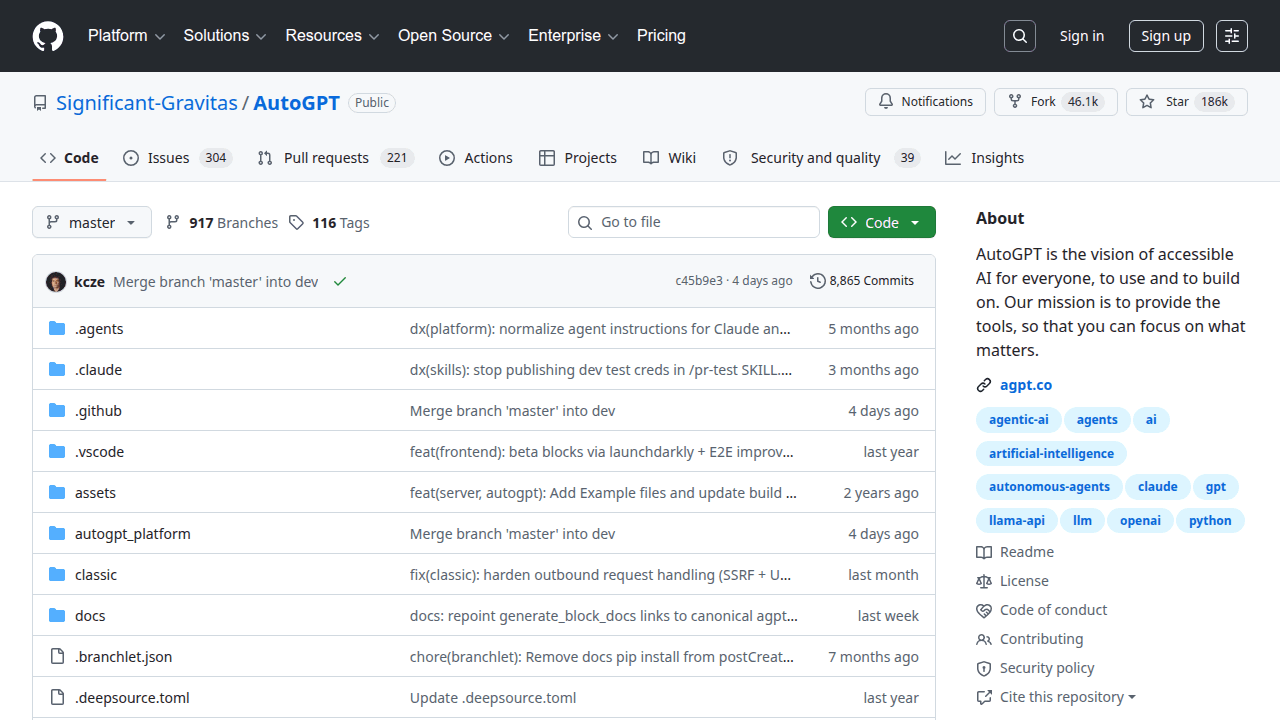
Task: Click the link icon beside agpt.co
Action: (984, 385)
